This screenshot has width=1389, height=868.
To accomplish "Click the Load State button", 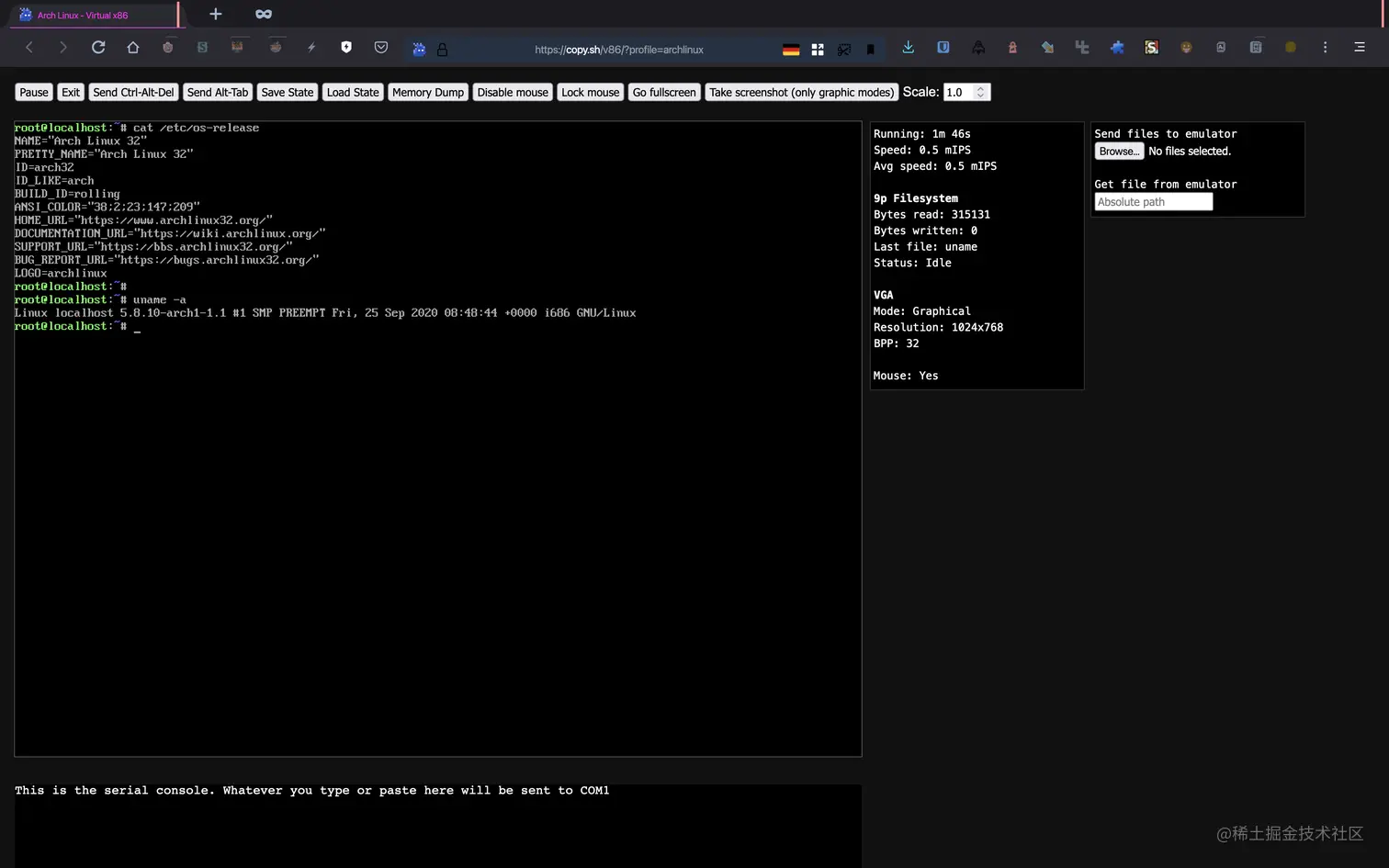I will pos(353,92).
